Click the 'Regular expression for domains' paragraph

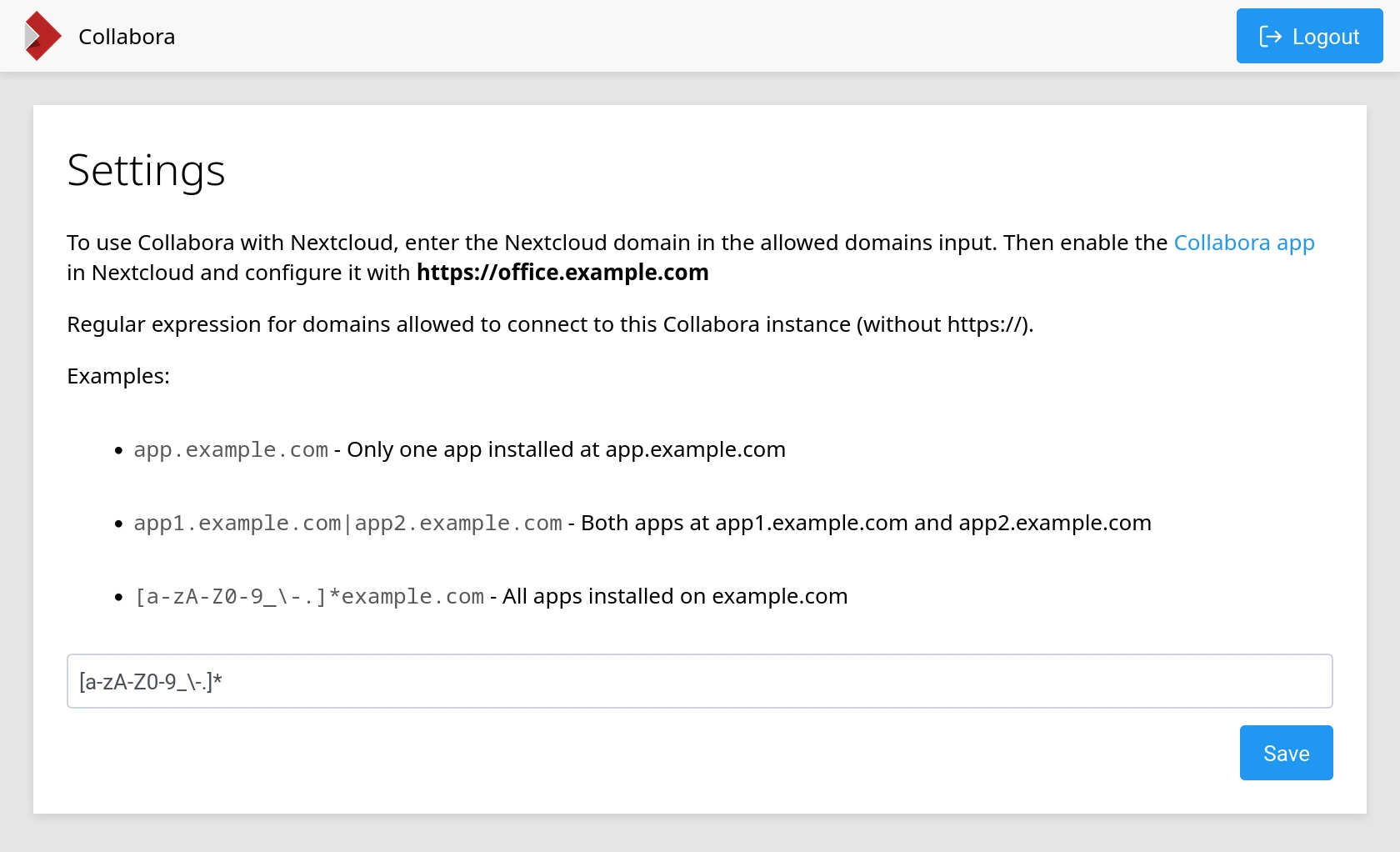550,324
